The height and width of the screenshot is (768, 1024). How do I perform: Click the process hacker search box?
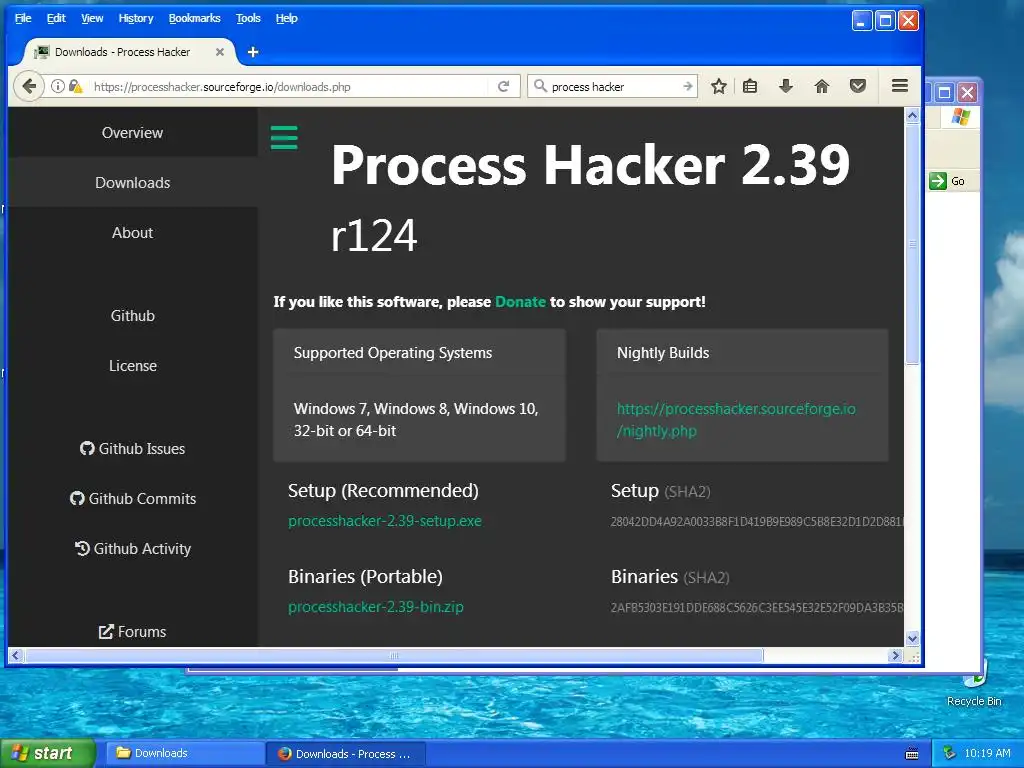(x=613, y=86)
